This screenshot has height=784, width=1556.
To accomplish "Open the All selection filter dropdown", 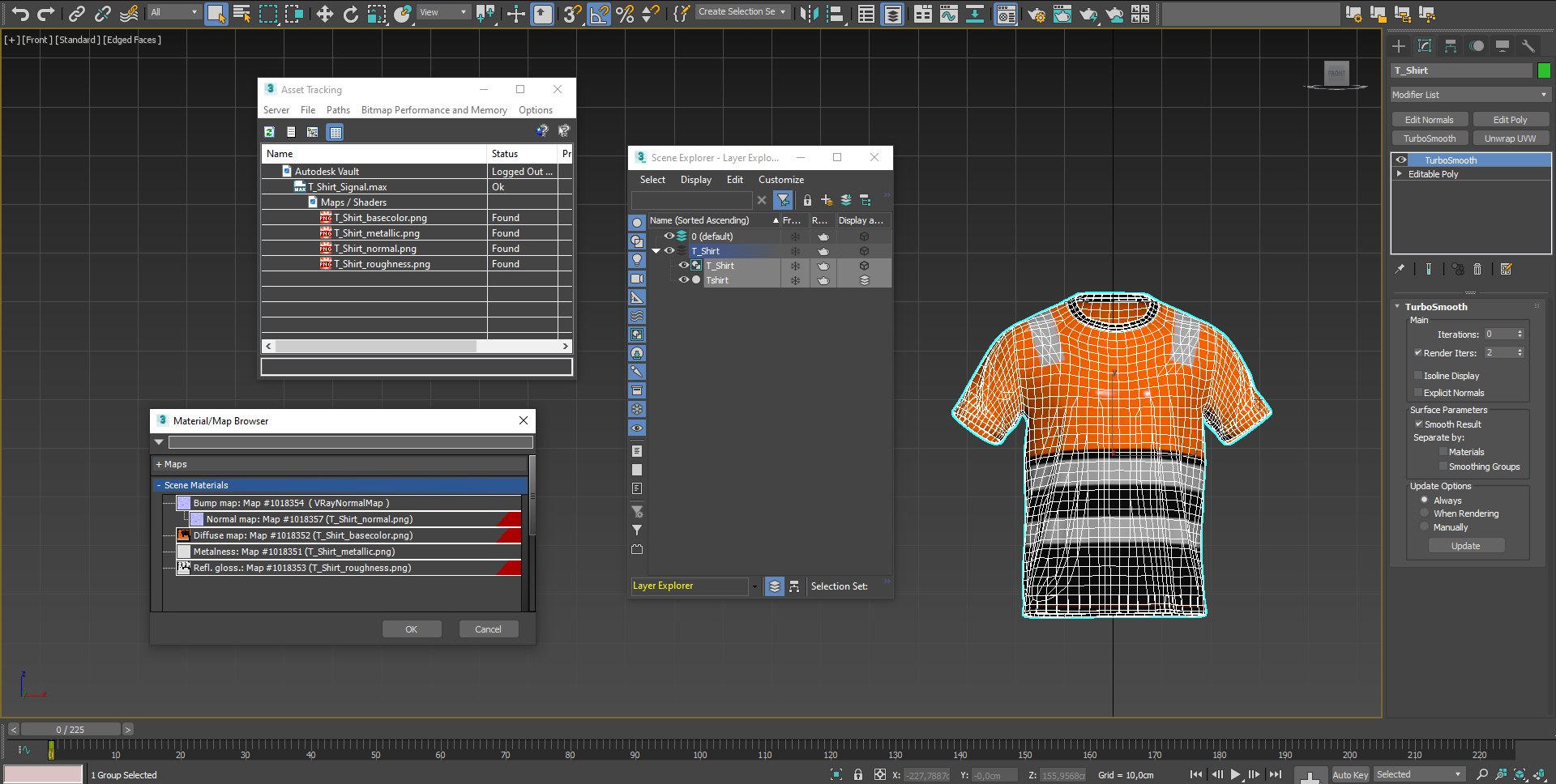I will coord(173,12).
